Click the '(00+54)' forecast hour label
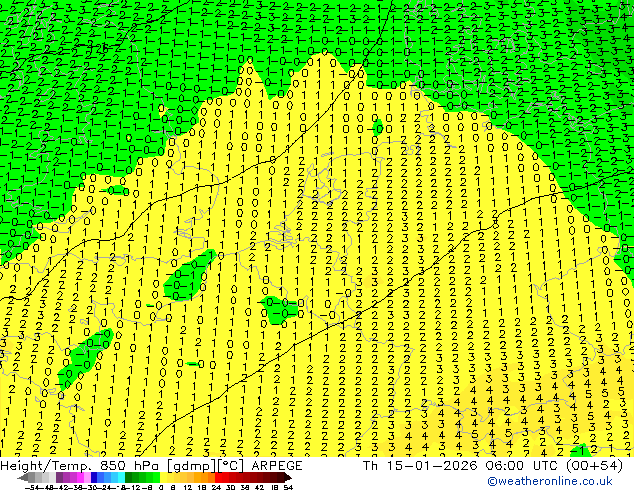634x490 pixels. click(594, 465)
